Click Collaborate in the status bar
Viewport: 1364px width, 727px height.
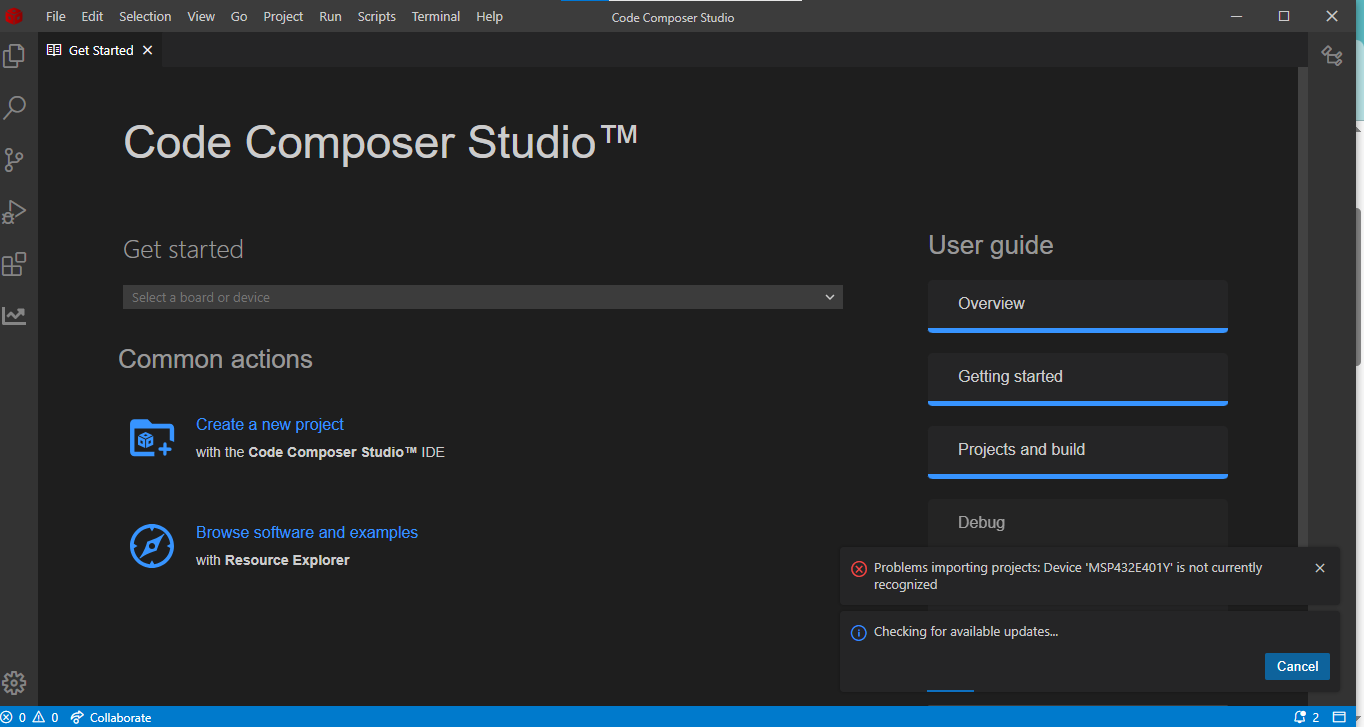[x=111, y=717]
